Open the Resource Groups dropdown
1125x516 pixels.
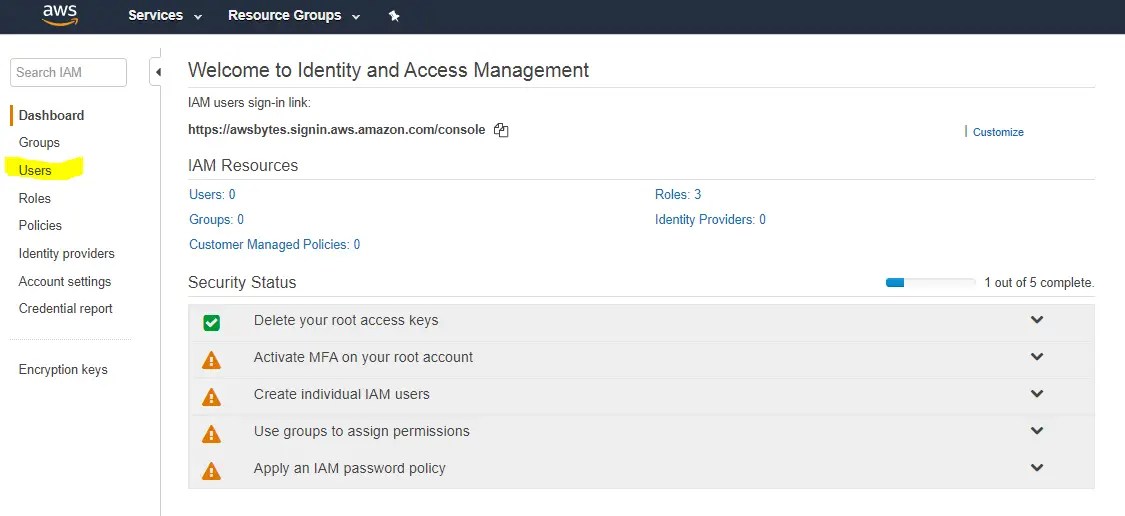click(293, 16)
